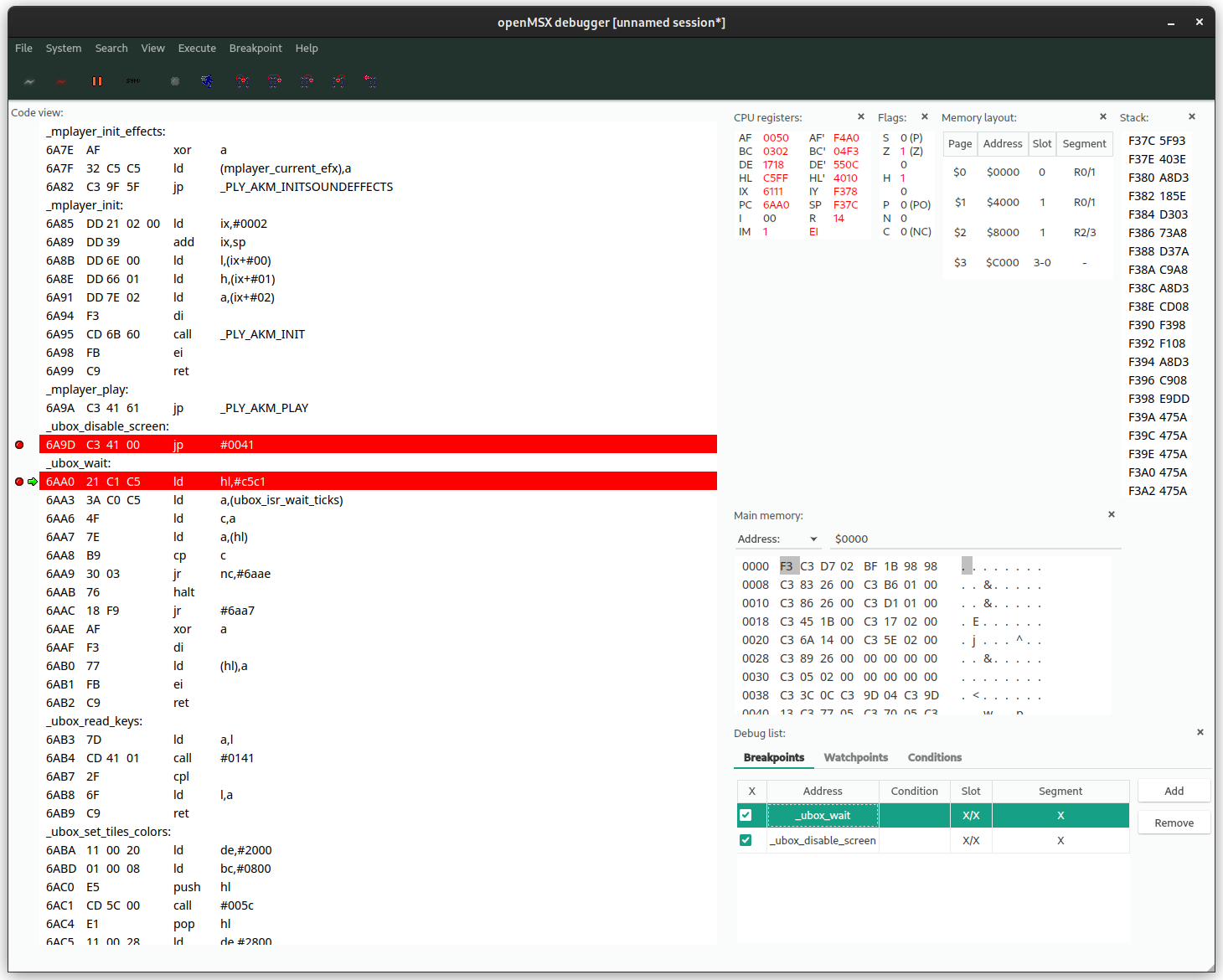Click the third step icon in the toolbar

click(x=307, y=81)
